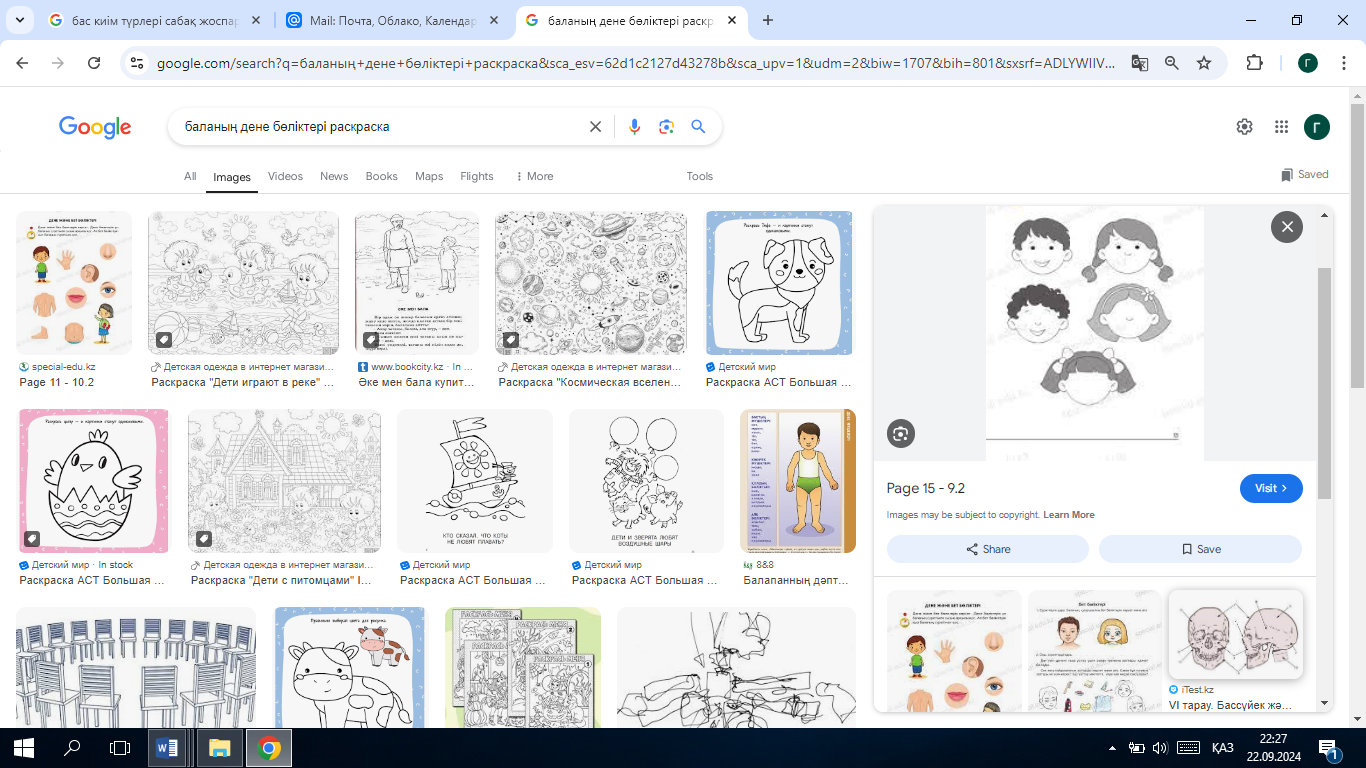Open the Windows Start menu
This screenshot has width=1366, height=768.
pyautogui.click(x=24, y=747)
